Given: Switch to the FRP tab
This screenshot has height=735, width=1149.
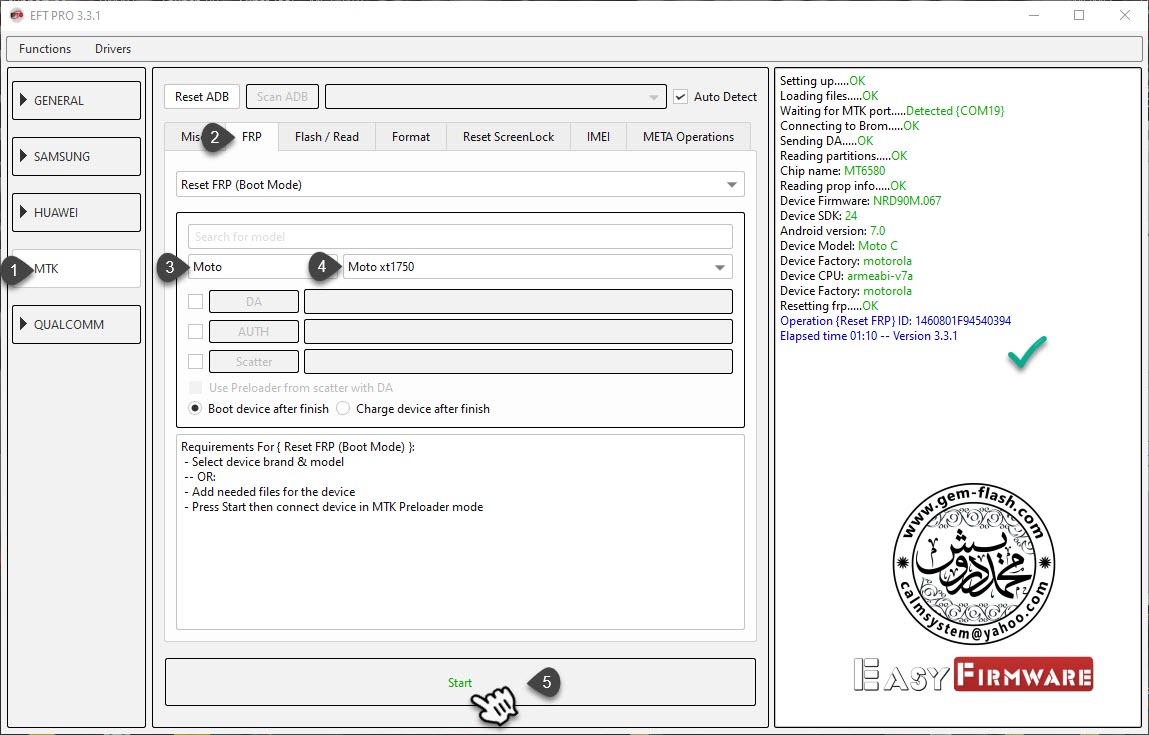Looking at the screenshot, I should tap(252, 137).
